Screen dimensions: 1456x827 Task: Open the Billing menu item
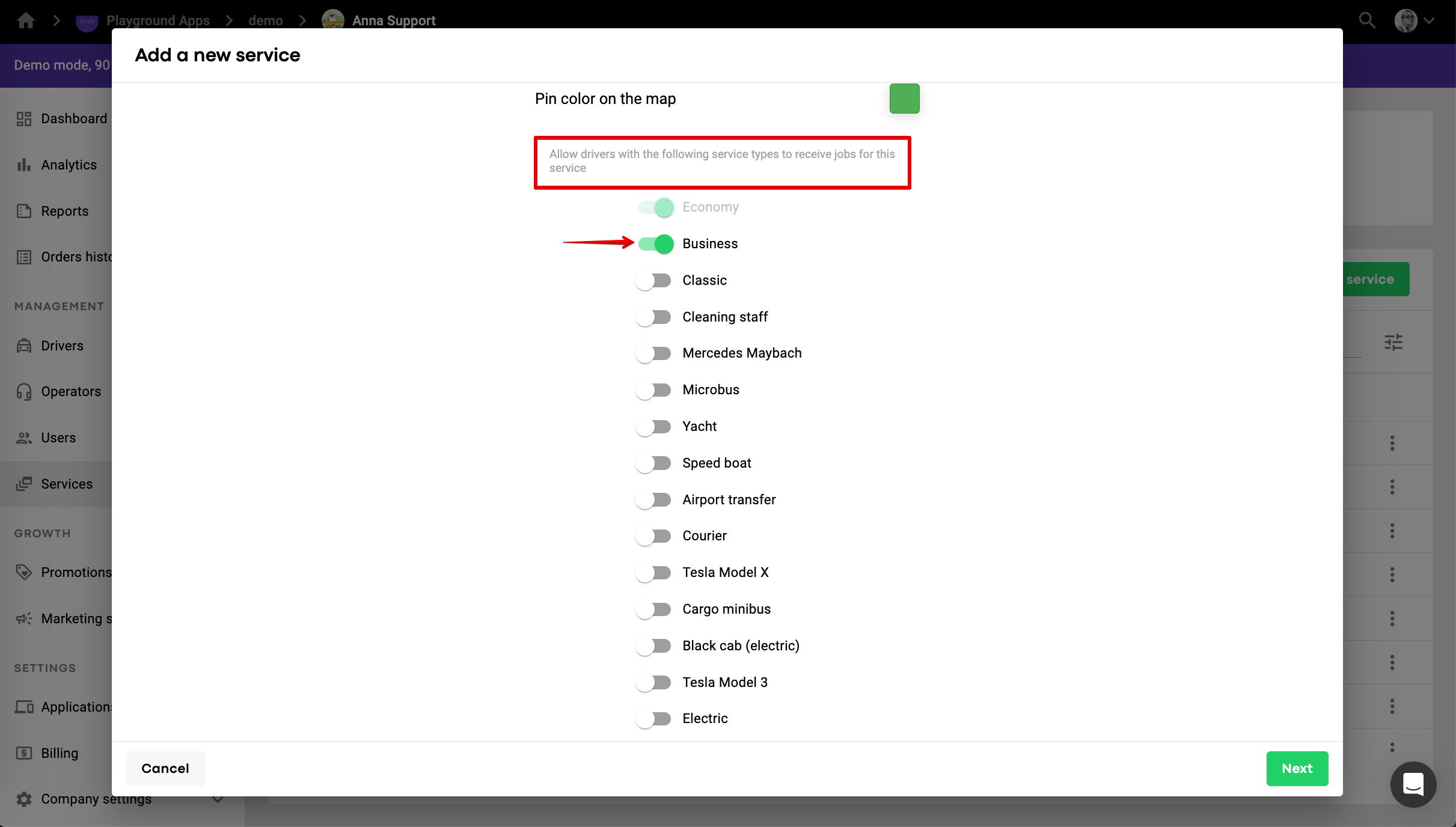[60, 753]
